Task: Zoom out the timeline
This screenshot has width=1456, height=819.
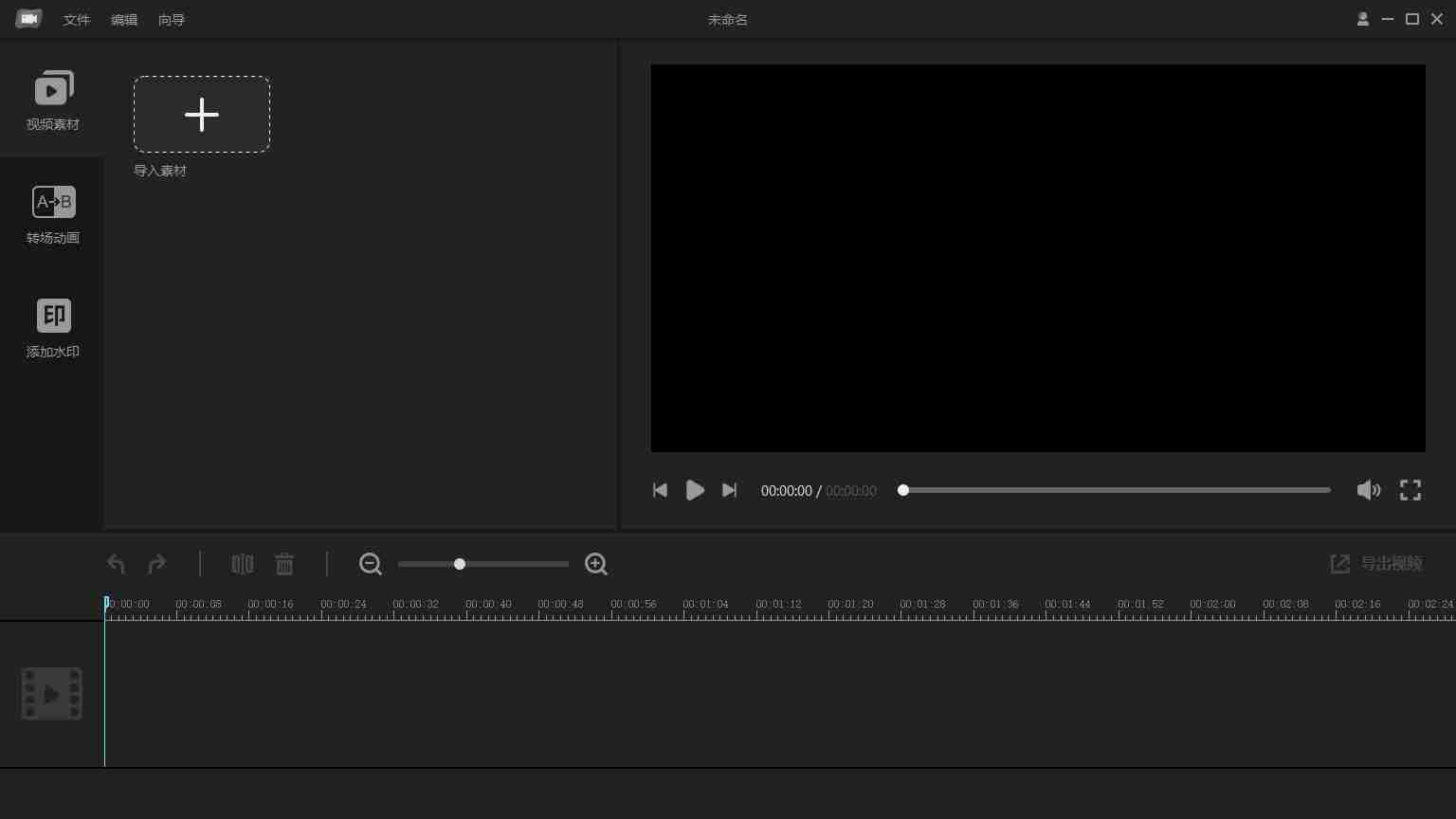Action: coord(371,564)
